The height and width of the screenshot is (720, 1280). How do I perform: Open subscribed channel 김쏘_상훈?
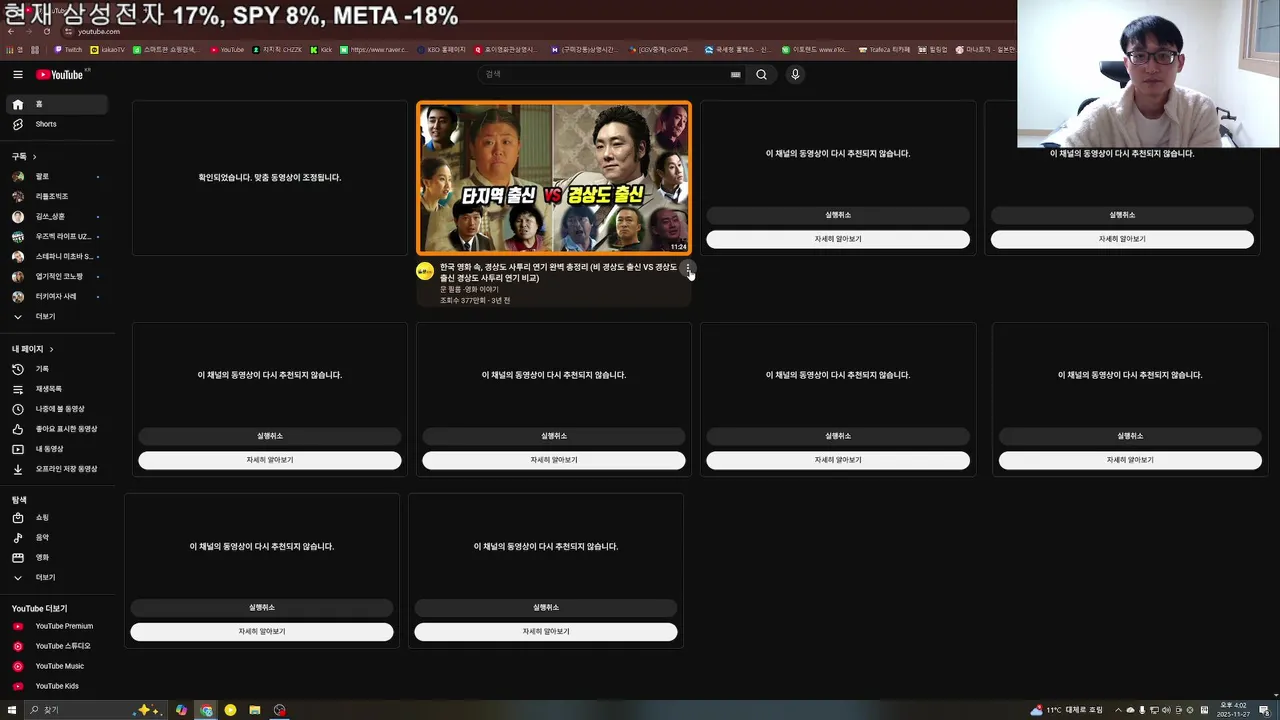[56, 216]
